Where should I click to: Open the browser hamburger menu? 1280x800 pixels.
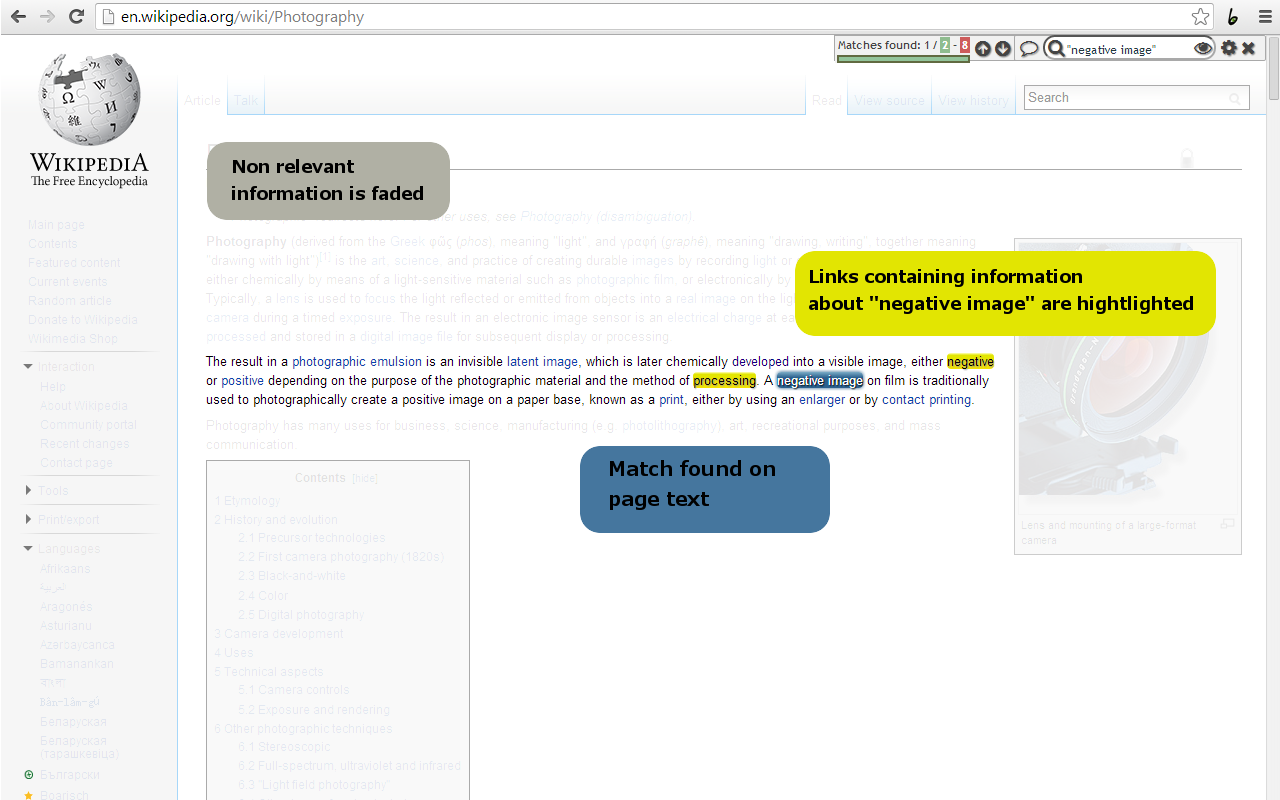(x=1265, y=17)
